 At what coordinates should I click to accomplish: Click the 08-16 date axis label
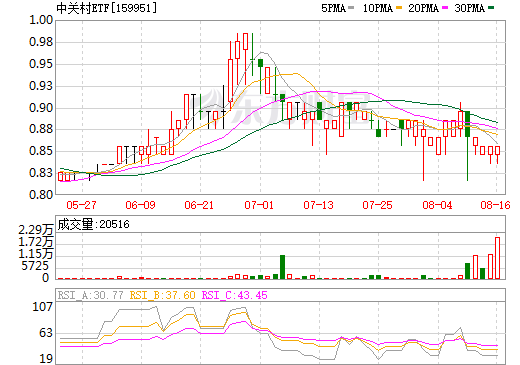[495, 205]
